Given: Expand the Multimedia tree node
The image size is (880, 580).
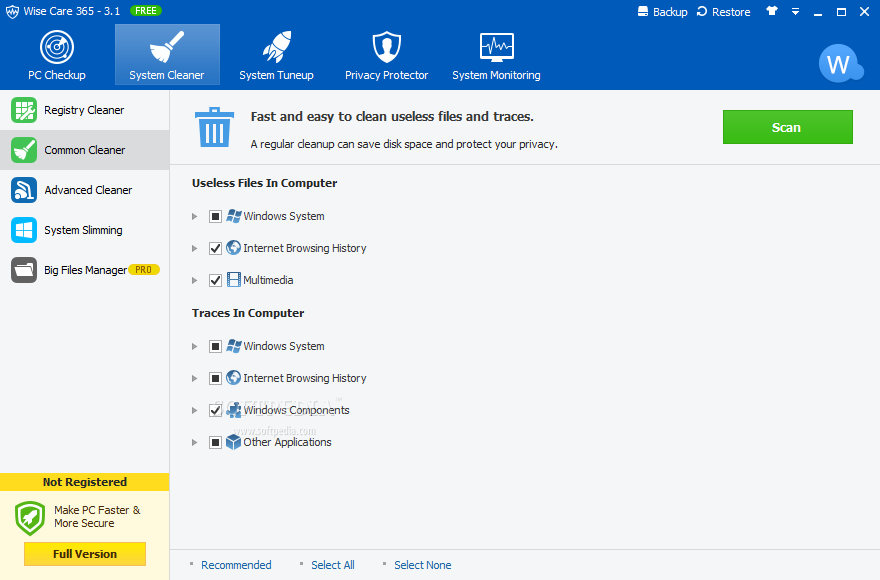Looking at the screenshot, I should tap(194, 280).
